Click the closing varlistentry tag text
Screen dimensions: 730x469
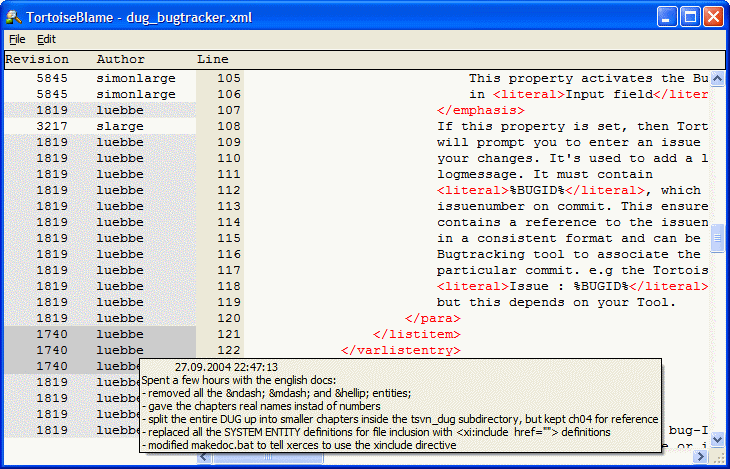coord(400,350)
